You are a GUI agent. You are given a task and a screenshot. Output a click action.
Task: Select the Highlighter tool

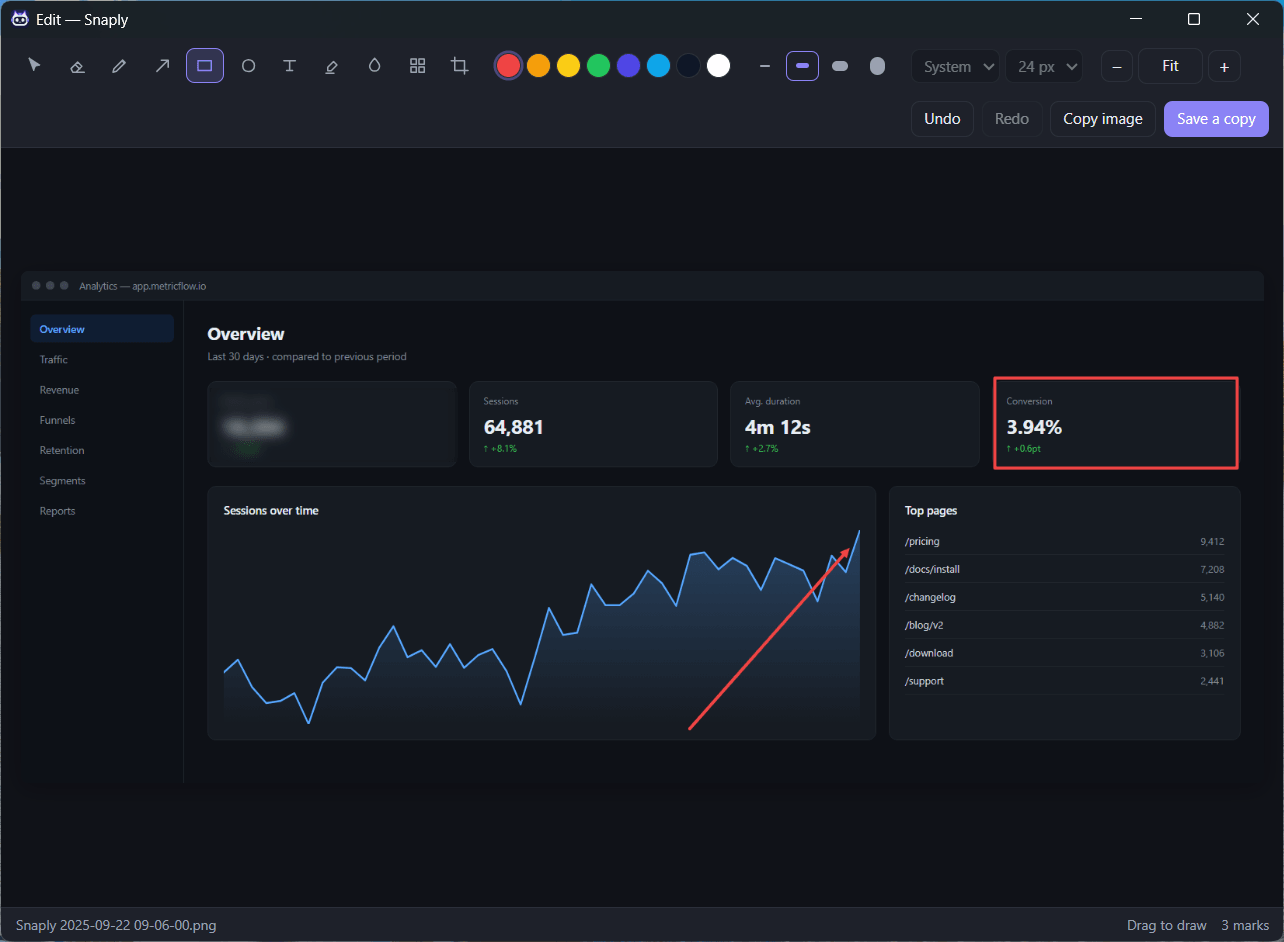click(332, 66)
